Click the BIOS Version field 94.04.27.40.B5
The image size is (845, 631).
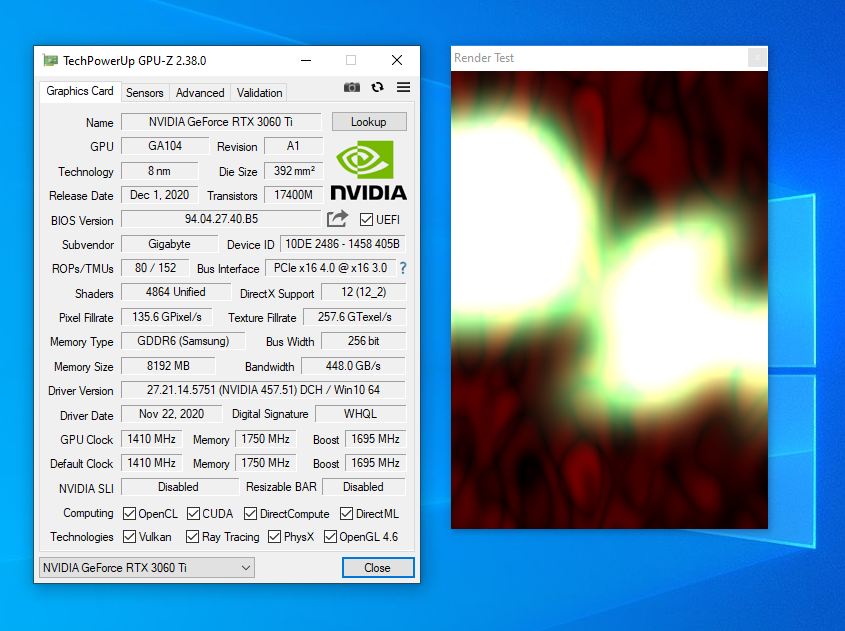(221, 219)
